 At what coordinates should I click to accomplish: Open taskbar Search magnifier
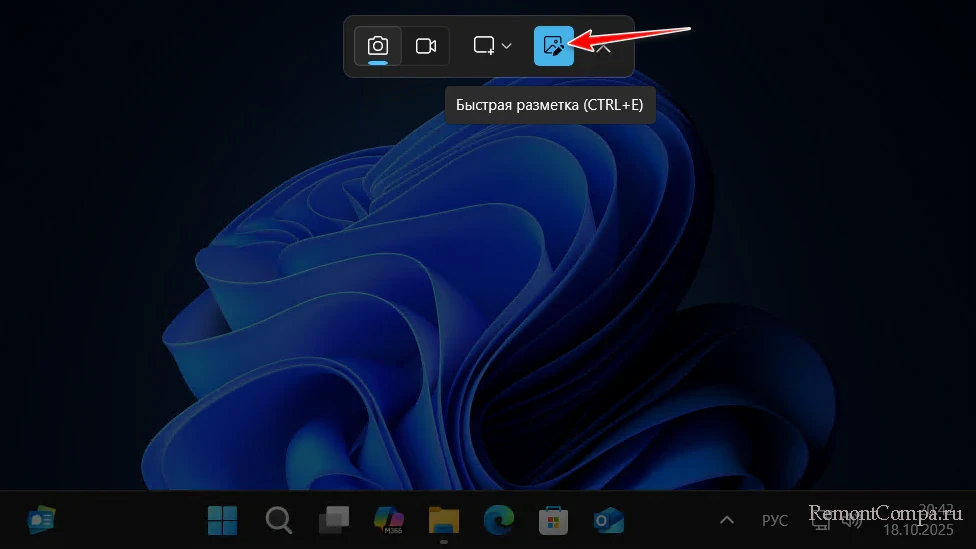point(278,520)
